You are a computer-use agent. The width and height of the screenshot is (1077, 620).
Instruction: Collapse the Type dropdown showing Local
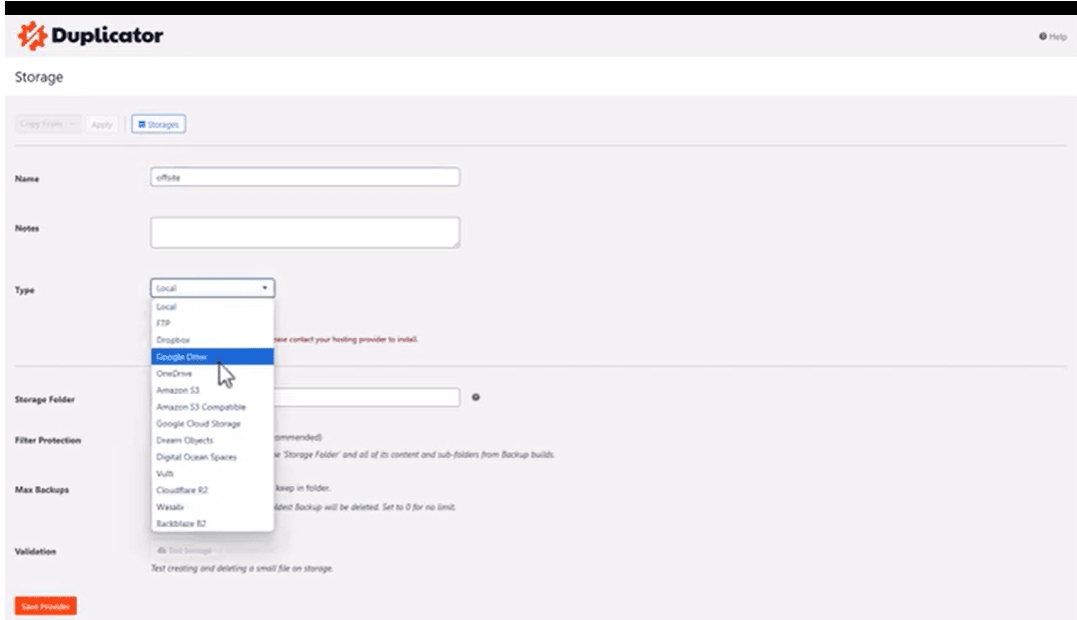coord(212,288)
